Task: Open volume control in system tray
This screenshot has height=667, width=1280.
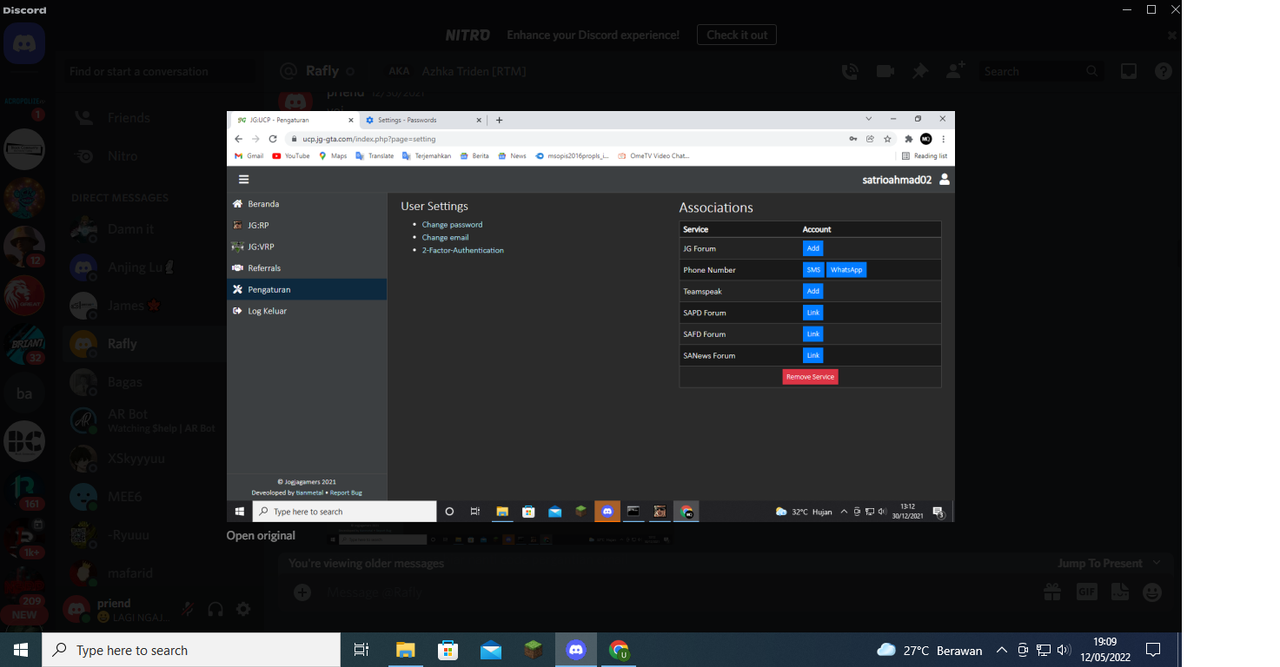Action: coord(1063,650)
